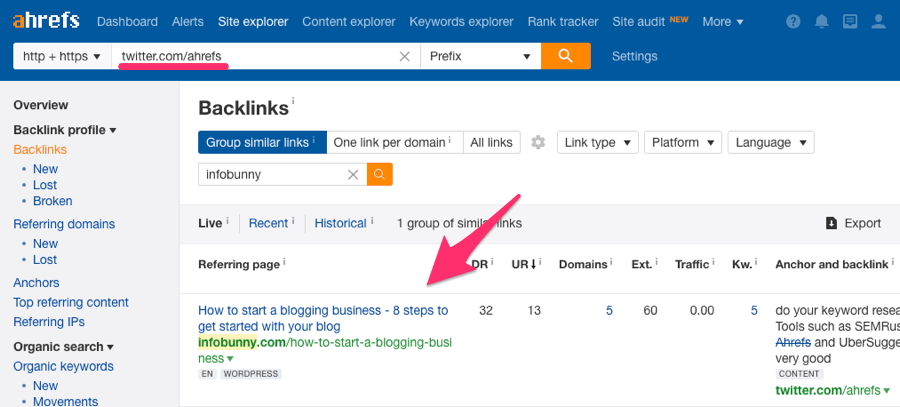The width and height of the screenshot is (900, 407).
Task: Open Referring domains
Action: click(x=64, y=224)
